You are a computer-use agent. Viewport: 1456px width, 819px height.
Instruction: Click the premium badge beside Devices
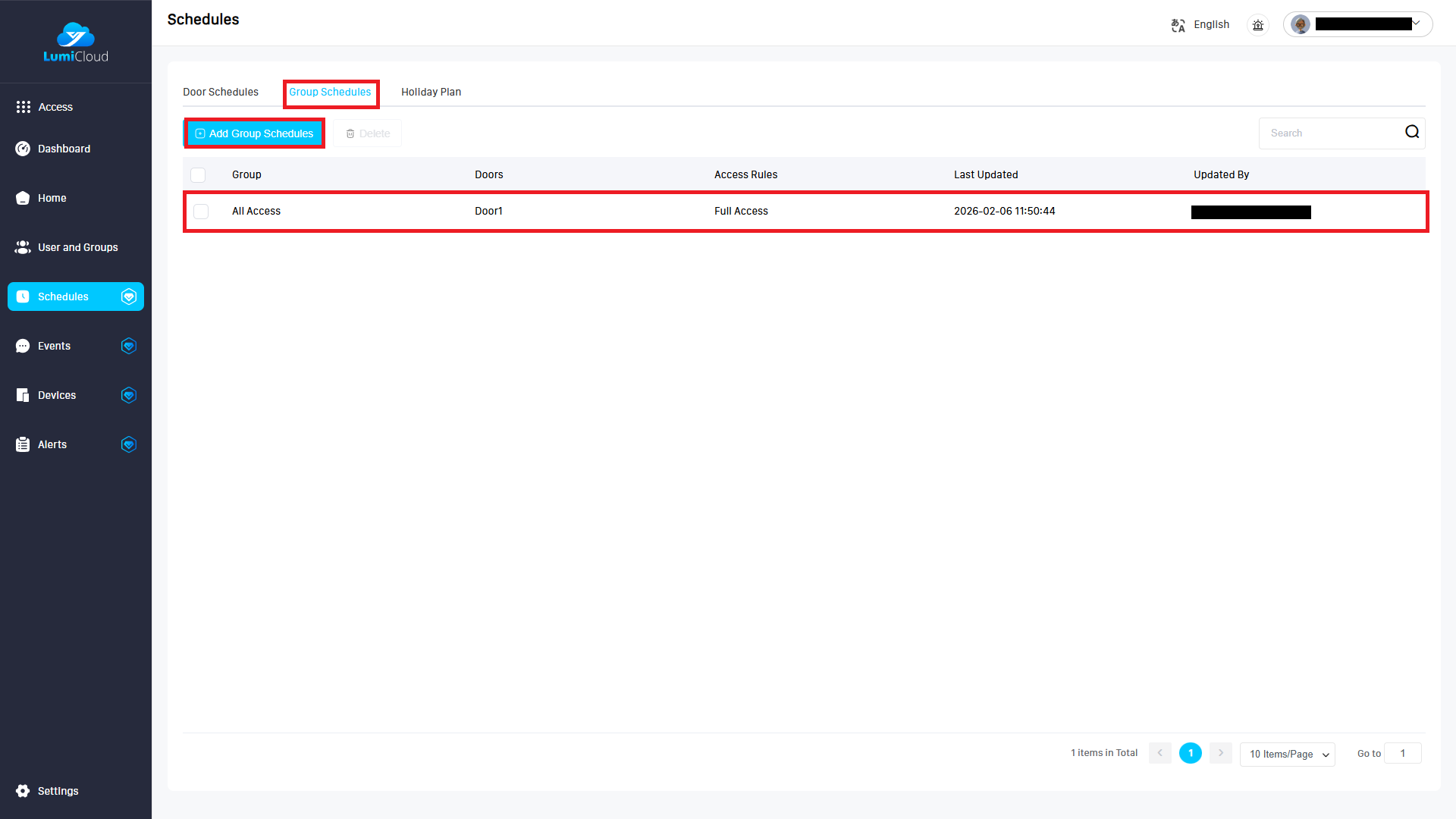[x=129, y=395]
